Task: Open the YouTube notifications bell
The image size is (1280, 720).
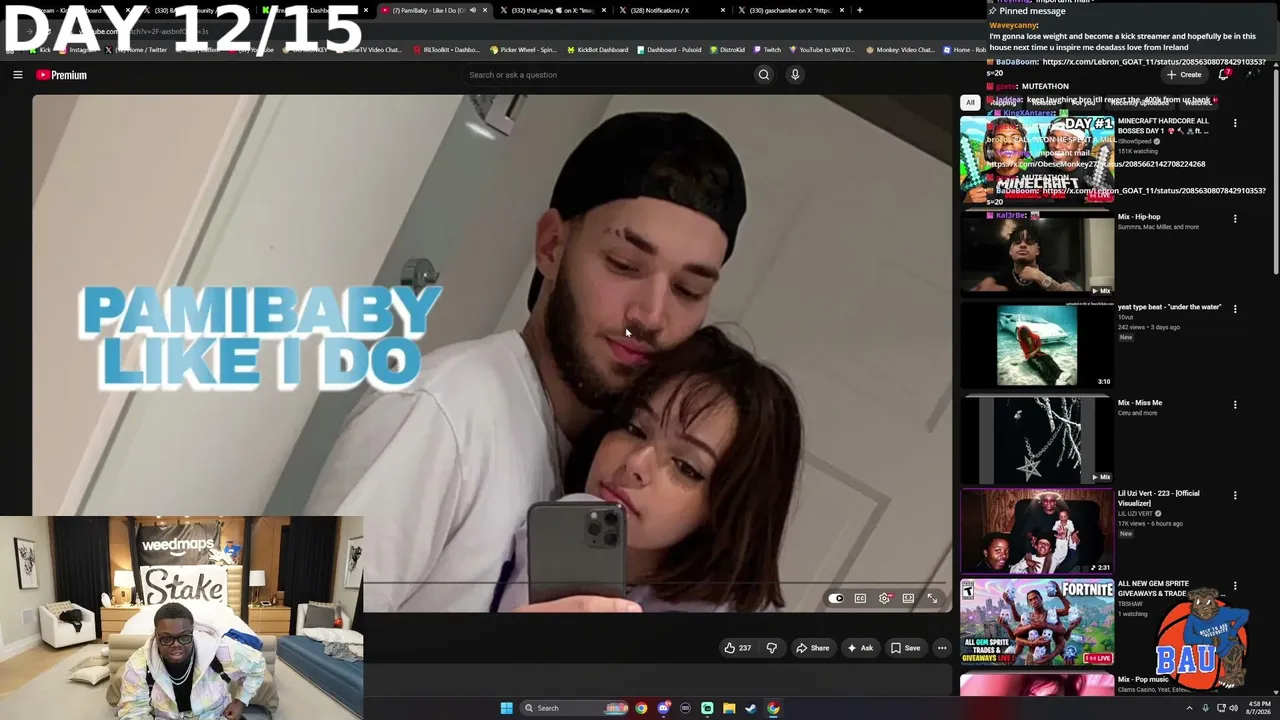Action: [1223, 75]
